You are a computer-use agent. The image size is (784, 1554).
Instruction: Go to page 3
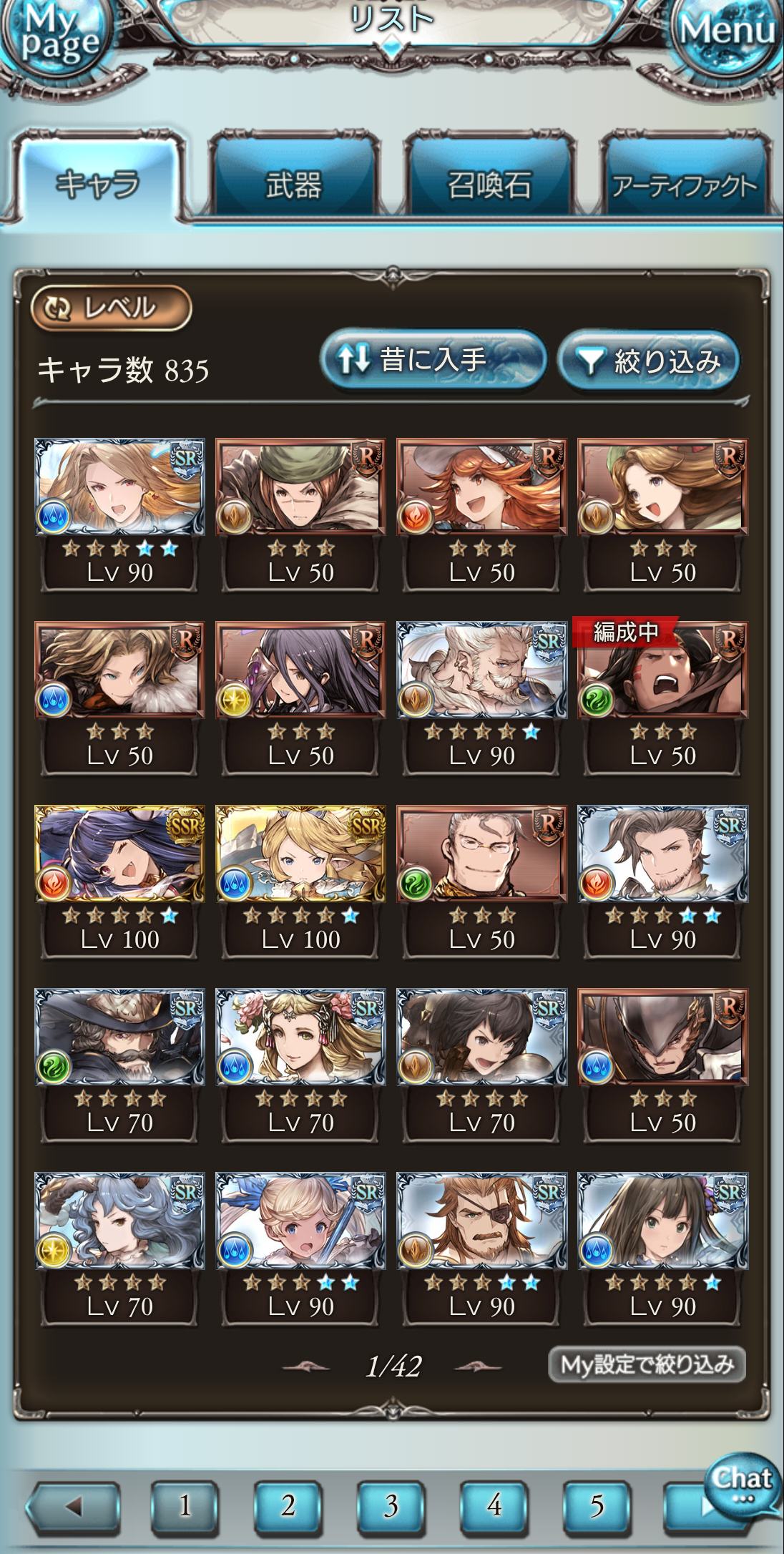click(x=391, y=1507)
